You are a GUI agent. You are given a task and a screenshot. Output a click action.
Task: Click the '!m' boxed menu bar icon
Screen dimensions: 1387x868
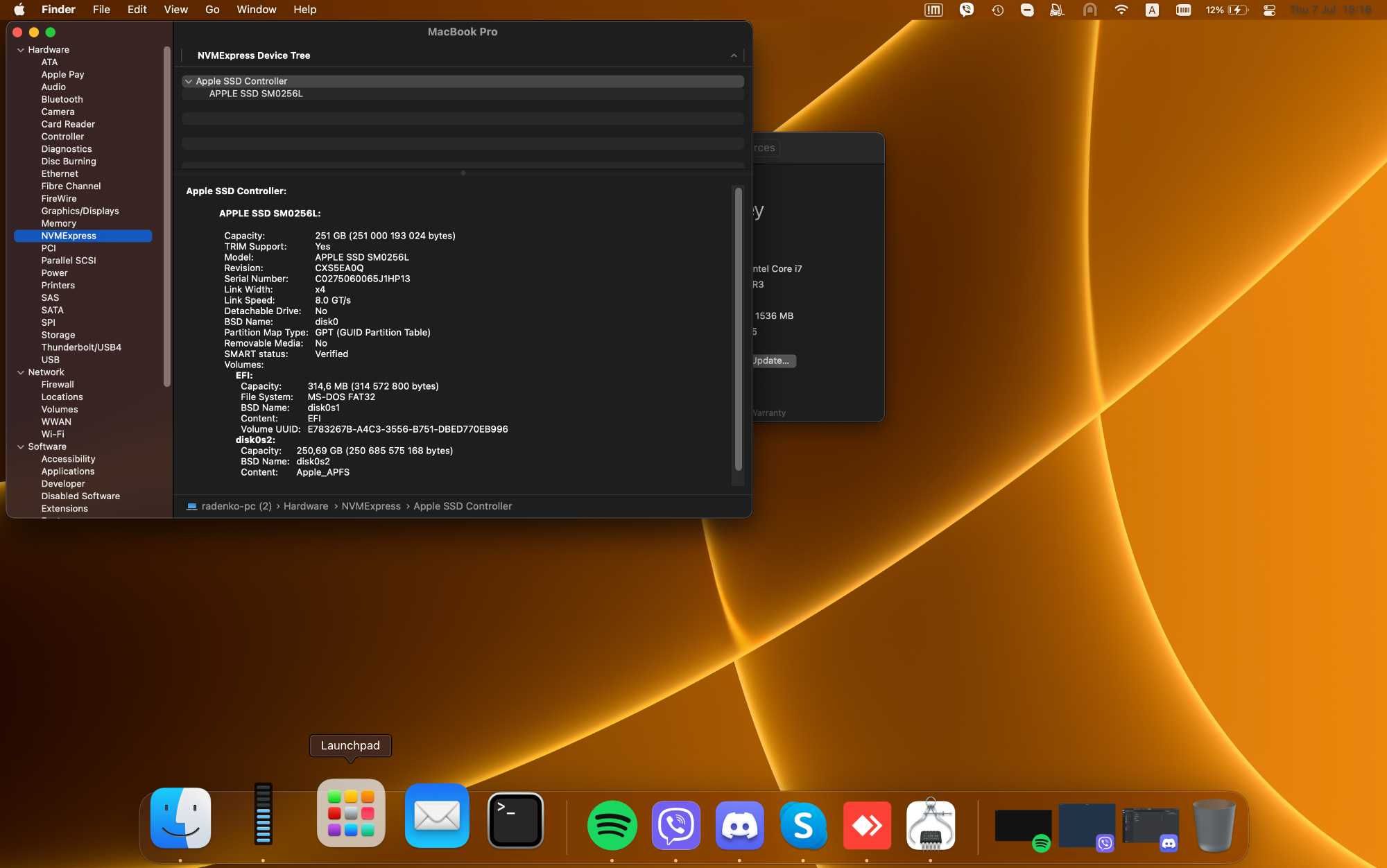click(x=934, y=10)
